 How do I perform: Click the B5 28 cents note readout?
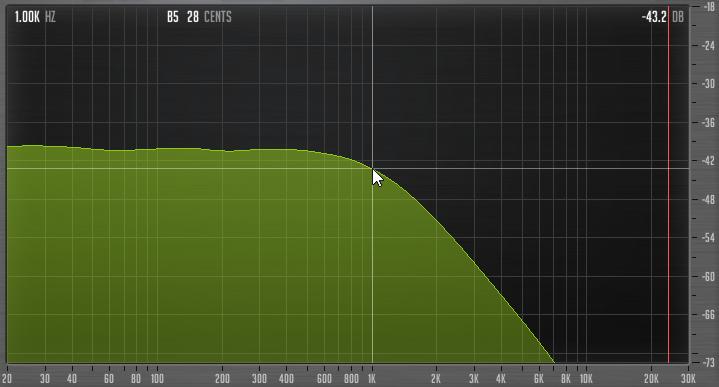(199, 17)
